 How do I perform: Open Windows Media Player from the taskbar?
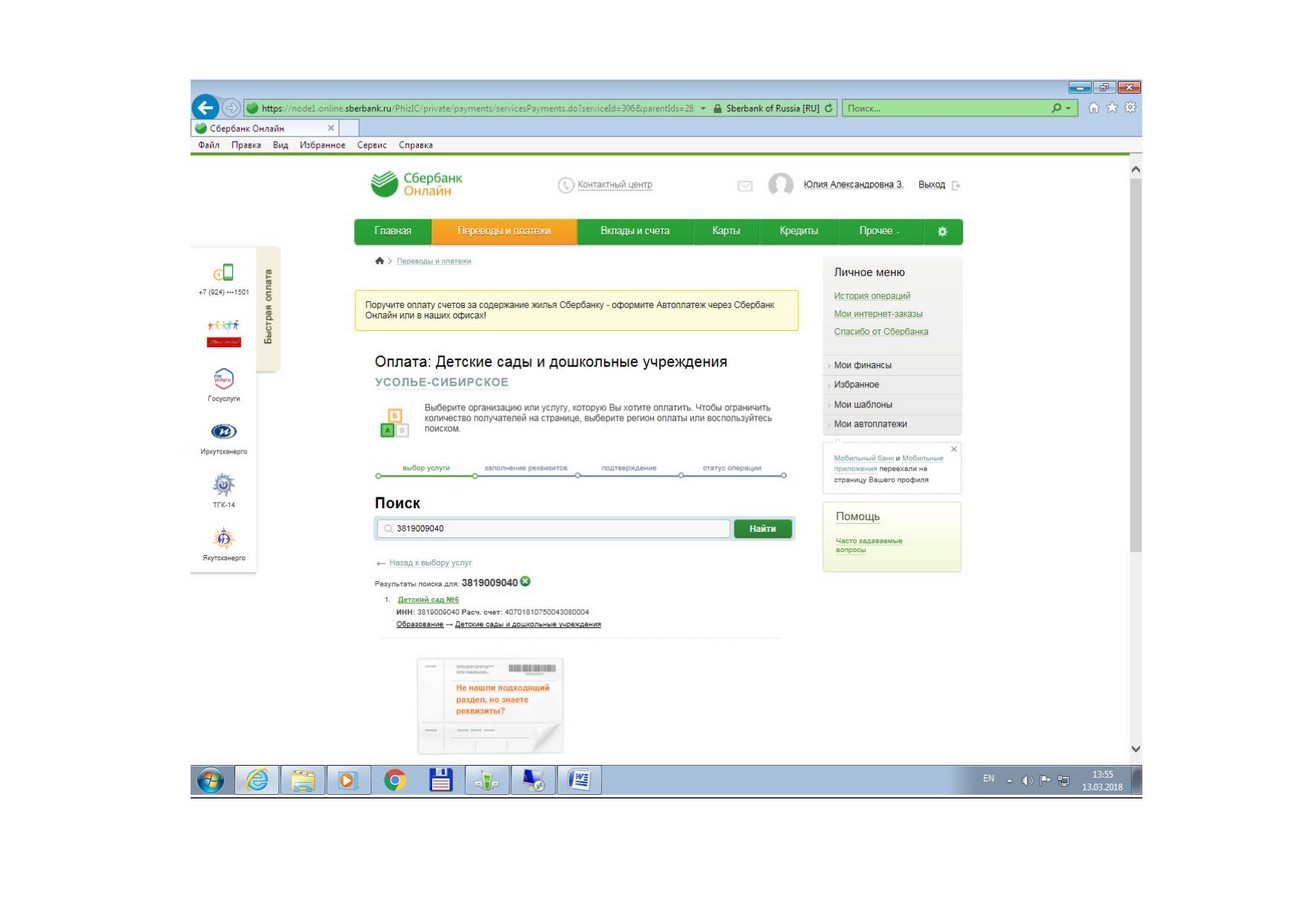[x=348, y=781]
